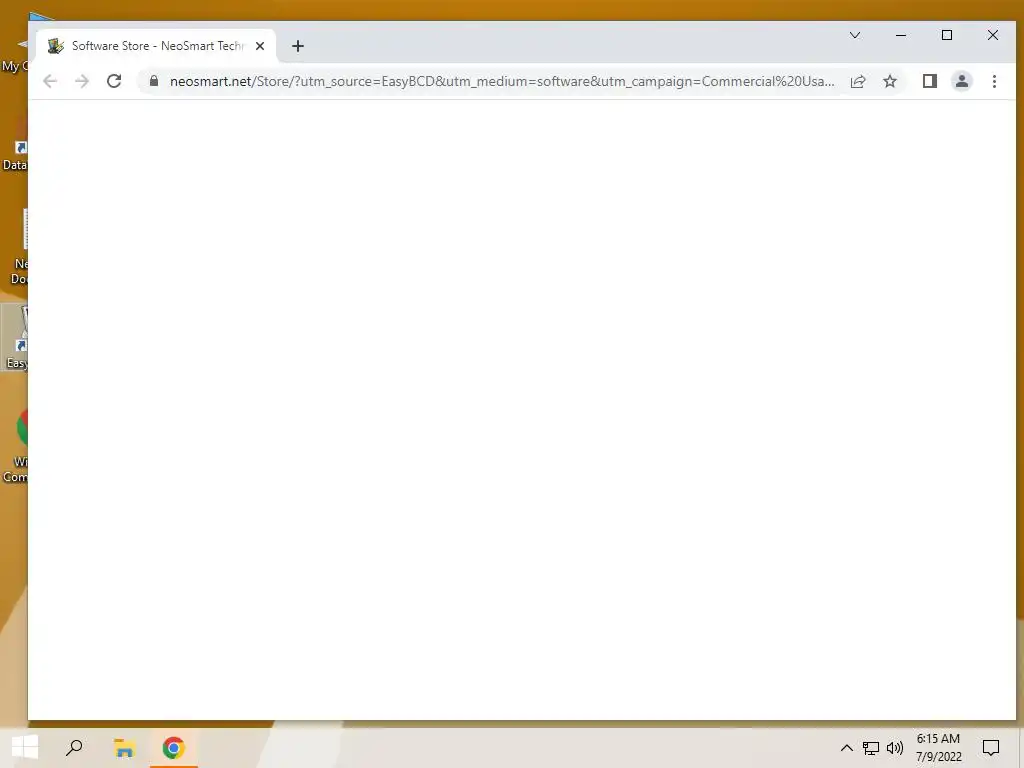Open the volume speaker tray icon
1024x768 pixels.
pyautogui.click(x=895, y=748)
